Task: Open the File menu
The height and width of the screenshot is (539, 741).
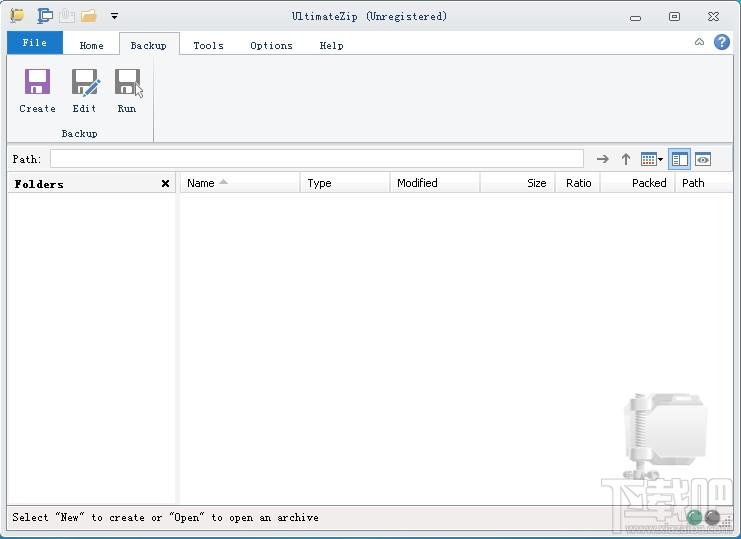Action: 34,43
